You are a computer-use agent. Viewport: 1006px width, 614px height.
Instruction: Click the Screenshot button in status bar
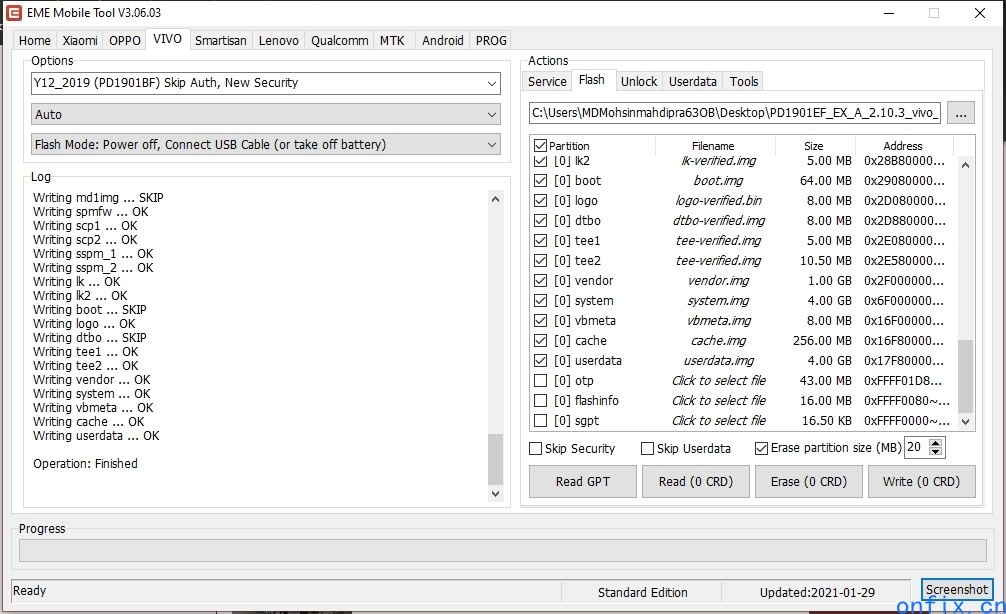tap(956, 590)
